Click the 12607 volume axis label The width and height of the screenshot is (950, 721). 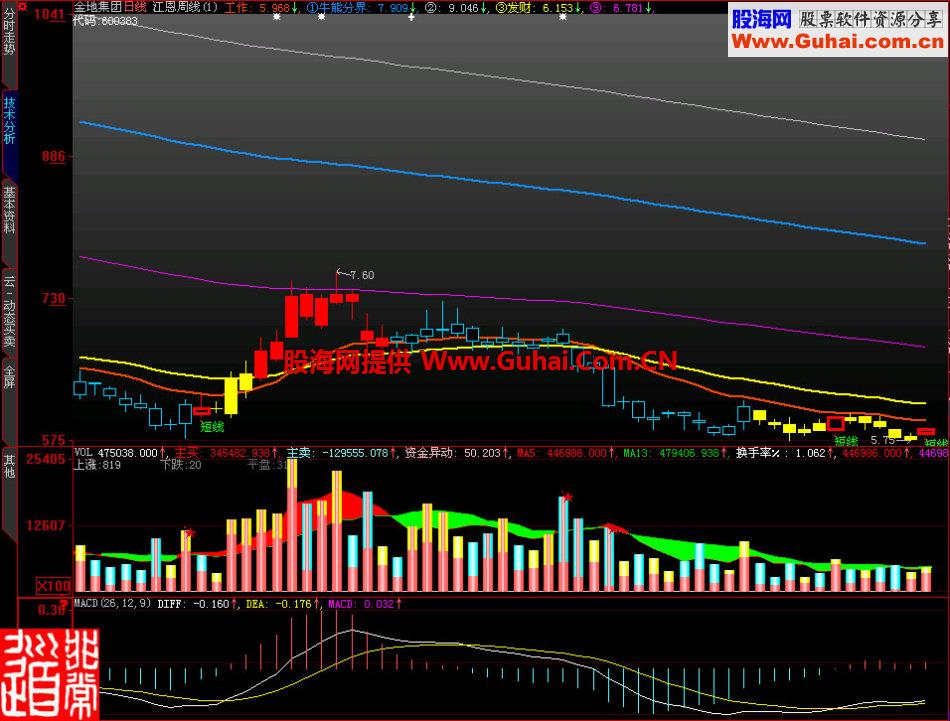point(45,525)
